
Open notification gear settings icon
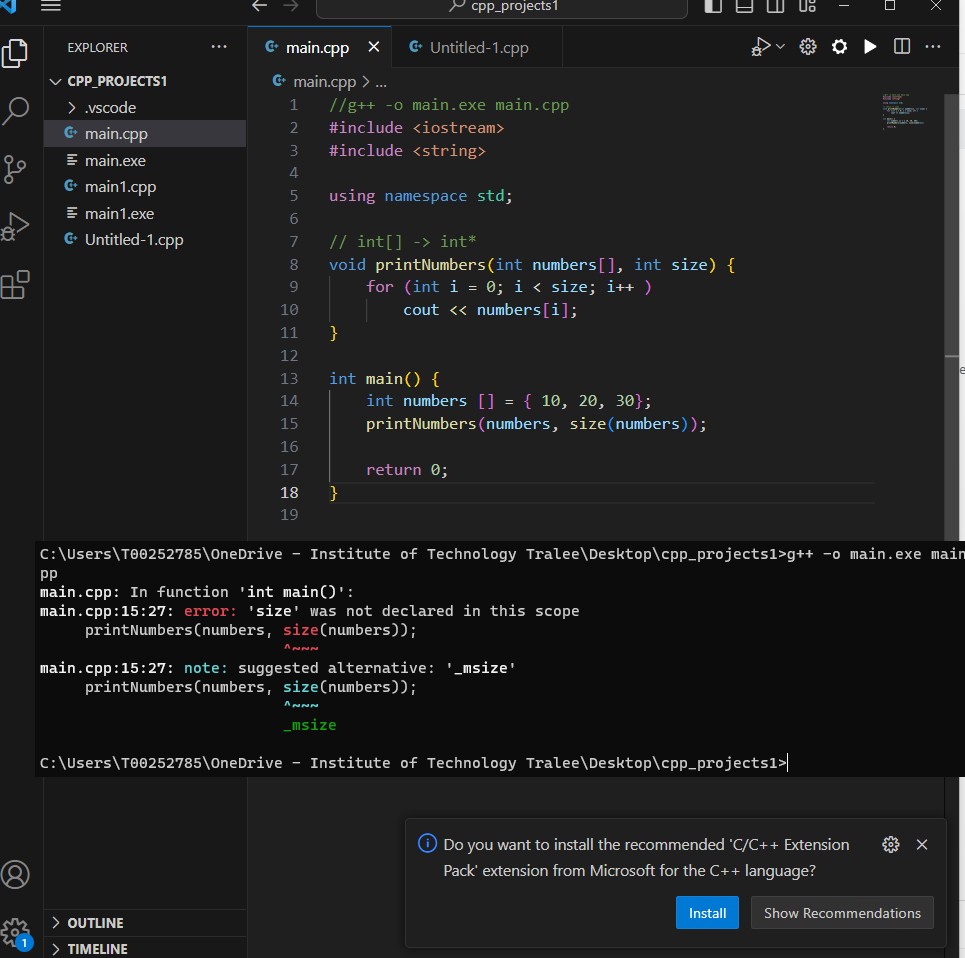point(891,844)
